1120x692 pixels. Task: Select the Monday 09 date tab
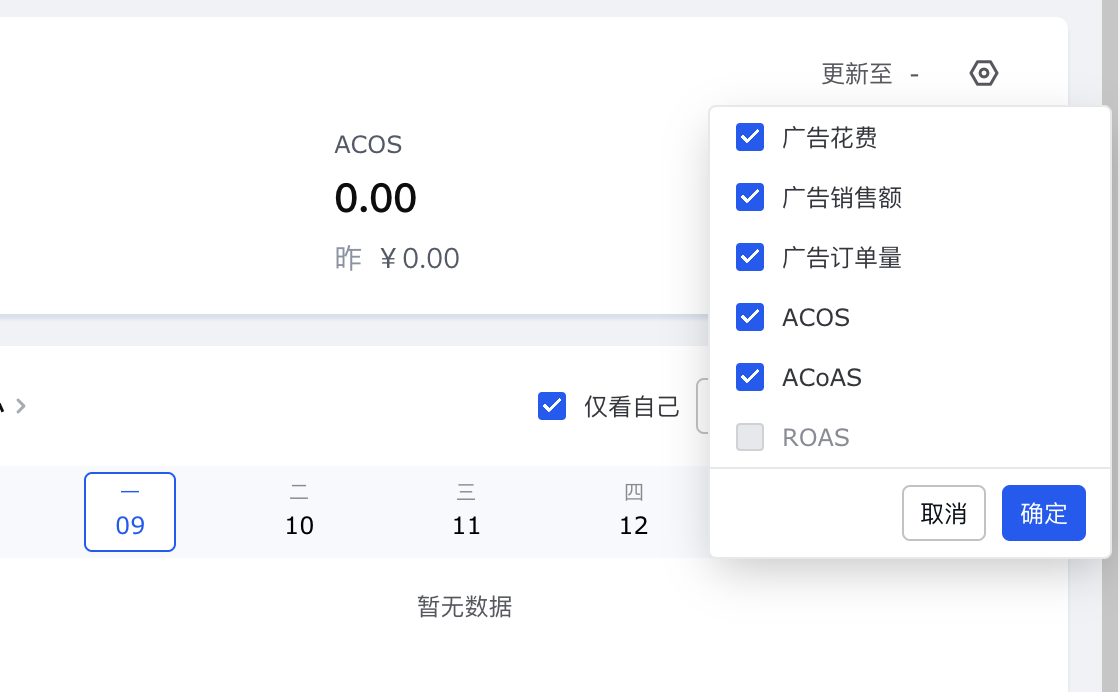click(x=130, y=512)
